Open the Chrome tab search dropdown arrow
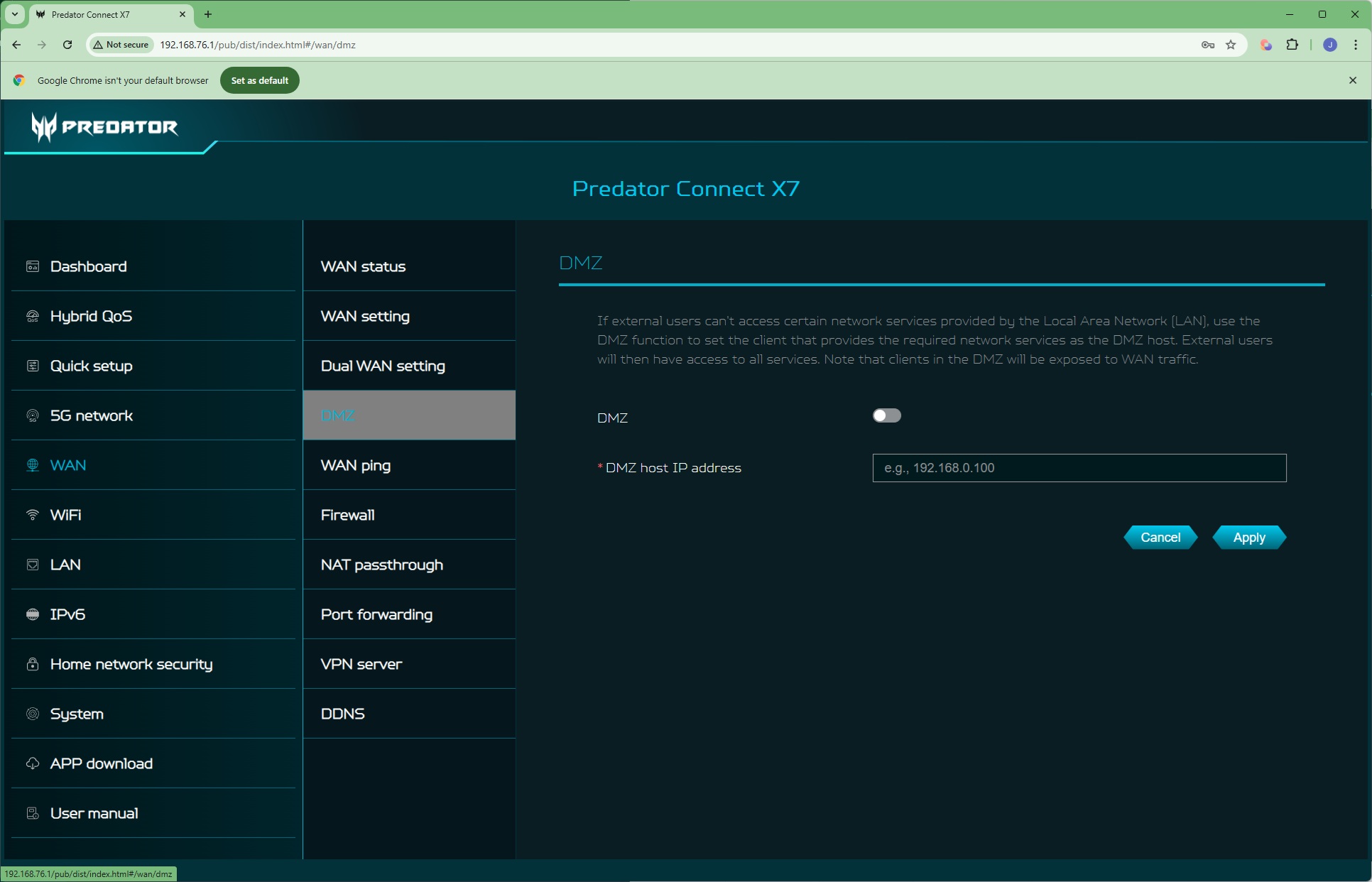 tap(14, 14)
